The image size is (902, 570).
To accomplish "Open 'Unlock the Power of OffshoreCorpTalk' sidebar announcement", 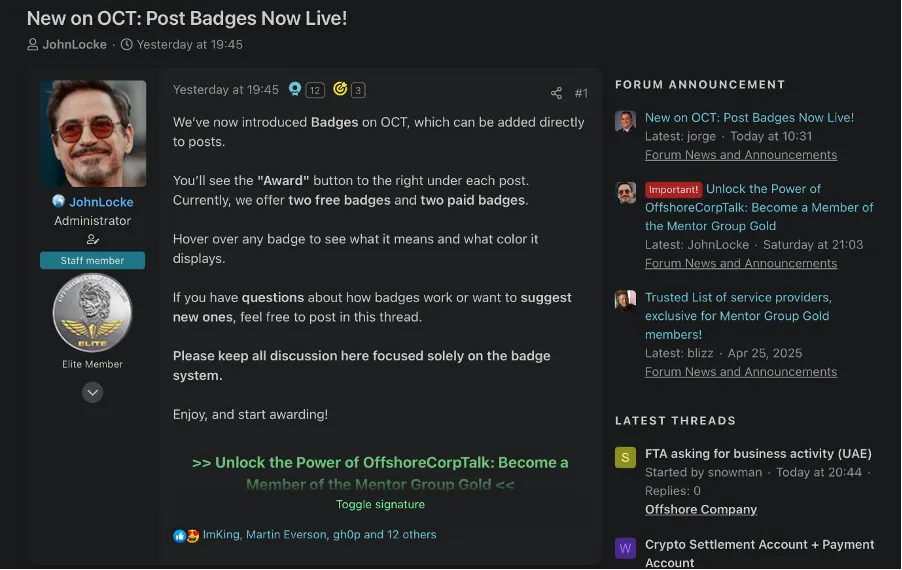I will (759, 207).
